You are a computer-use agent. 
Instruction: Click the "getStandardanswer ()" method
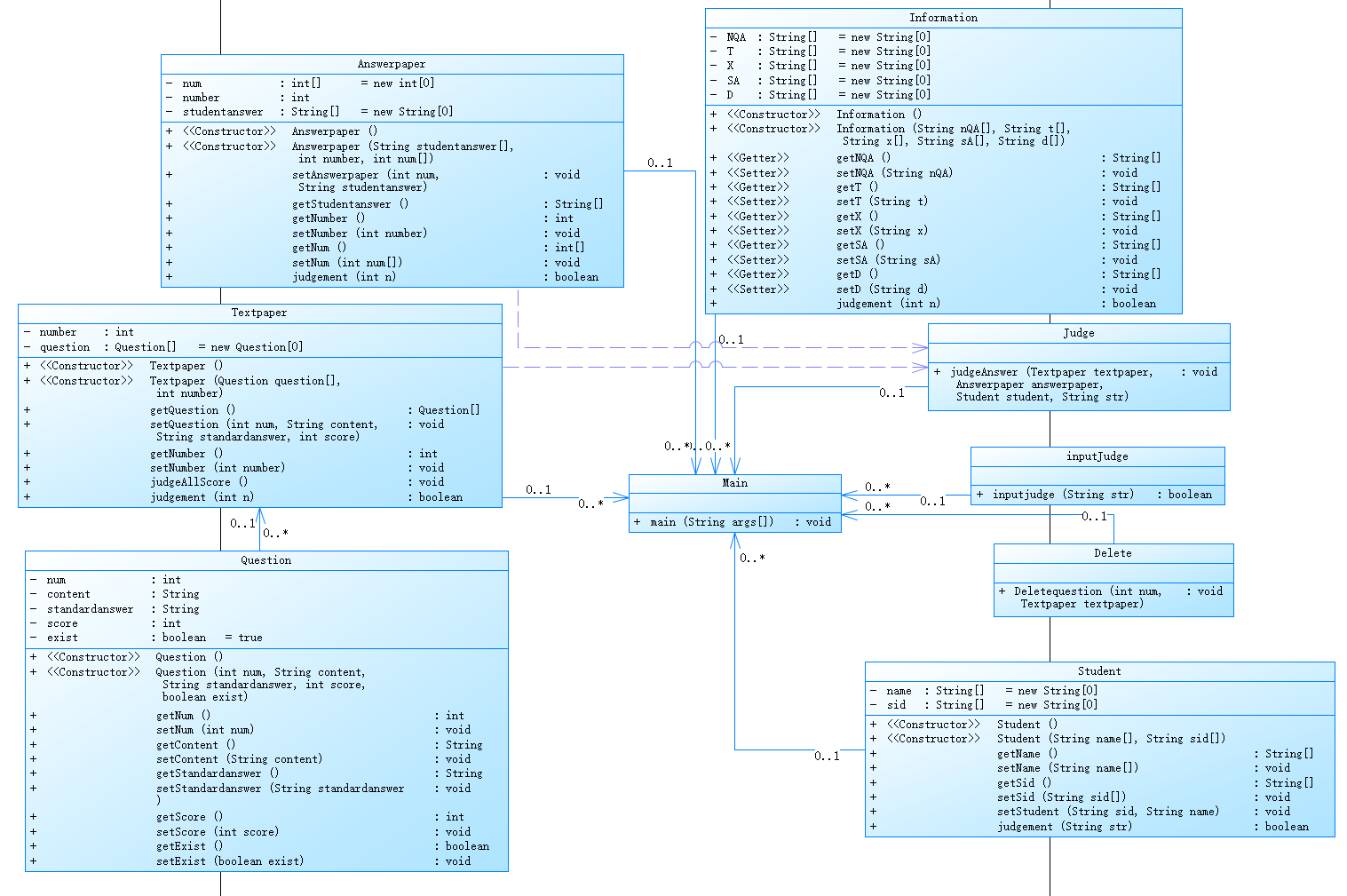[x=218, y=773]
